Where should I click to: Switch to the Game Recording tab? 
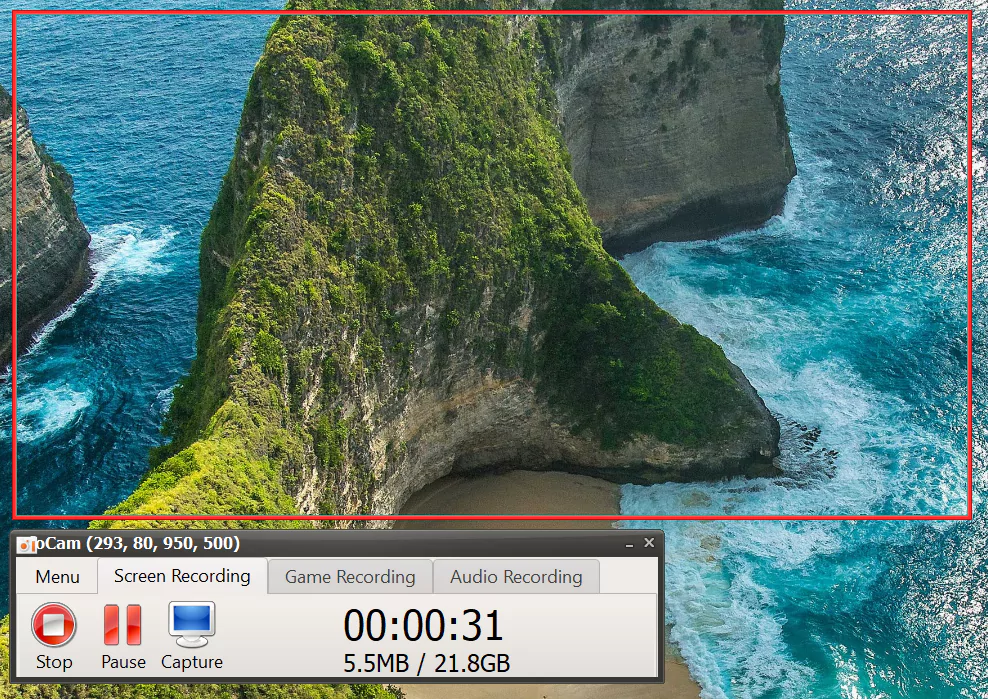pyautogui.click(x=349, y=577)
